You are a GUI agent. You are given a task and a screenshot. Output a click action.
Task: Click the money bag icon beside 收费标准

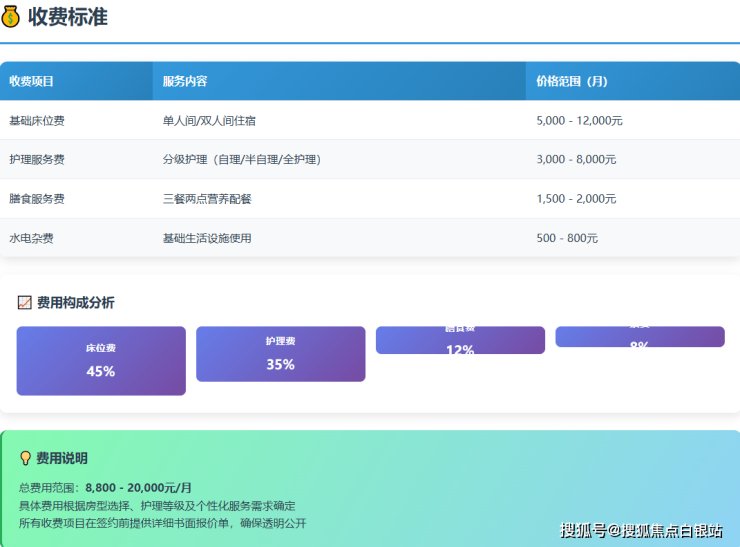pos(11,17)
